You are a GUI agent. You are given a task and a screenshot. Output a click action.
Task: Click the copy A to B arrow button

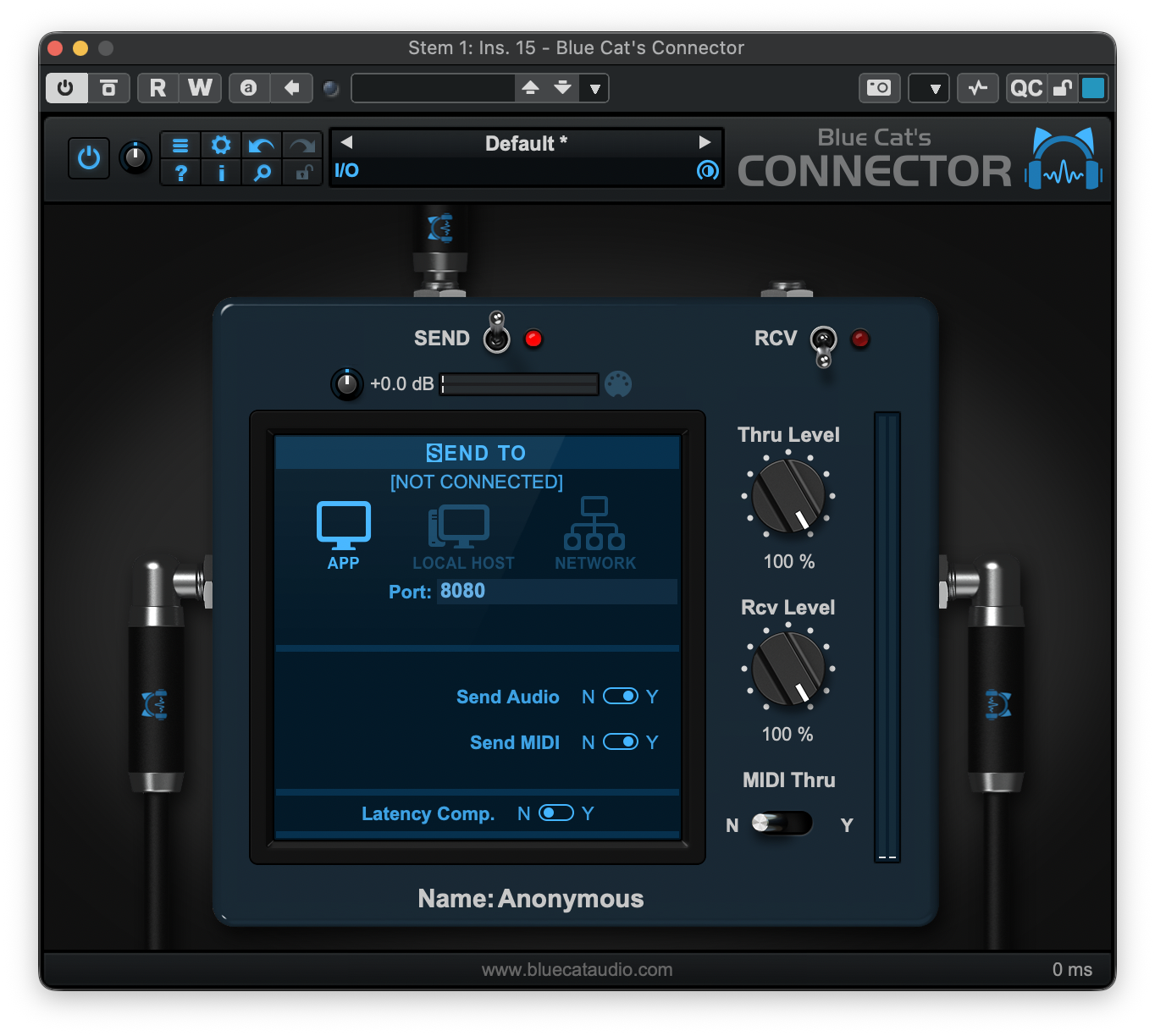(292, 88)
